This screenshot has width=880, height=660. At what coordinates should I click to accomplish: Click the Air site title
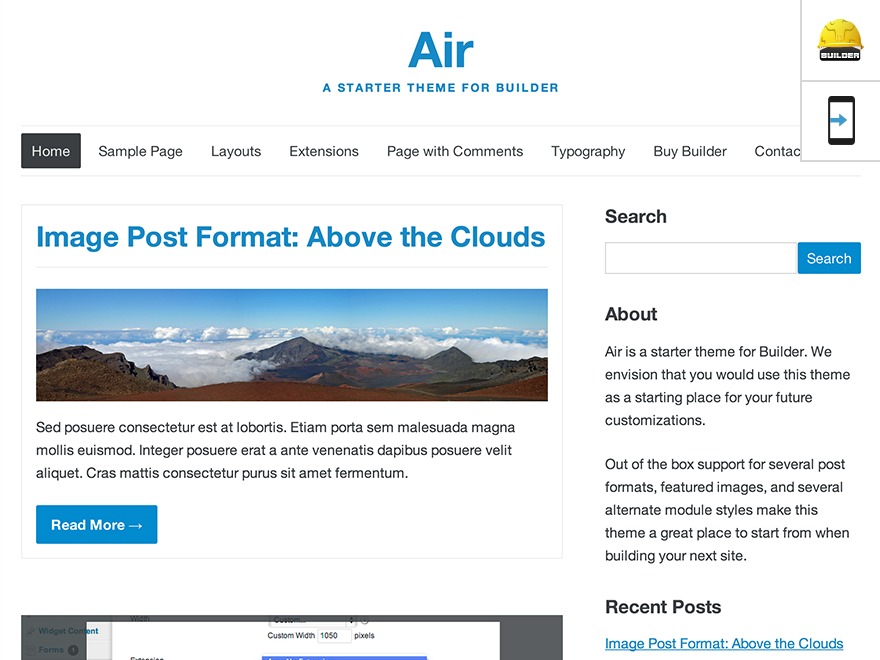(x=441, y=50)
